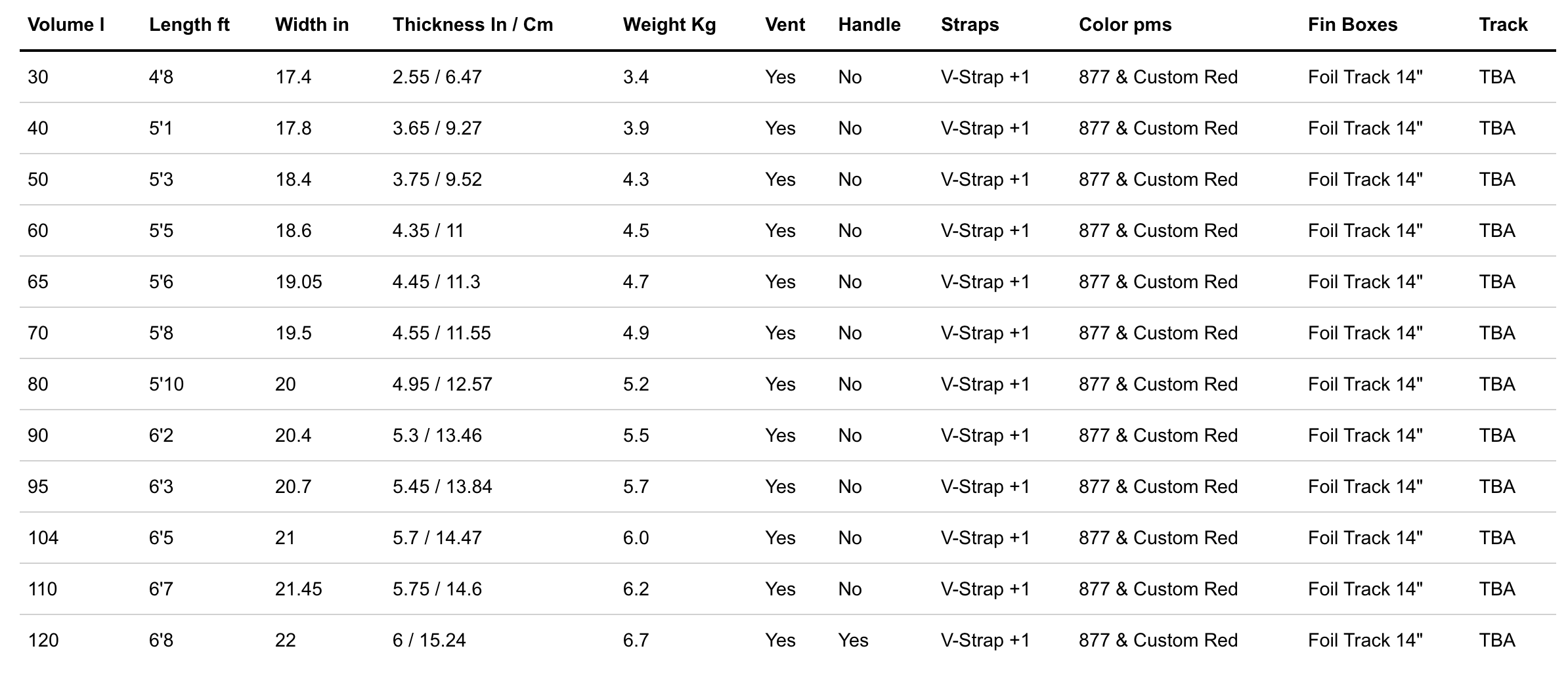Select the 5'10 length cell
Image resolution: width=1568 pixels, height=684 pixels.
[x=166, y=384]
